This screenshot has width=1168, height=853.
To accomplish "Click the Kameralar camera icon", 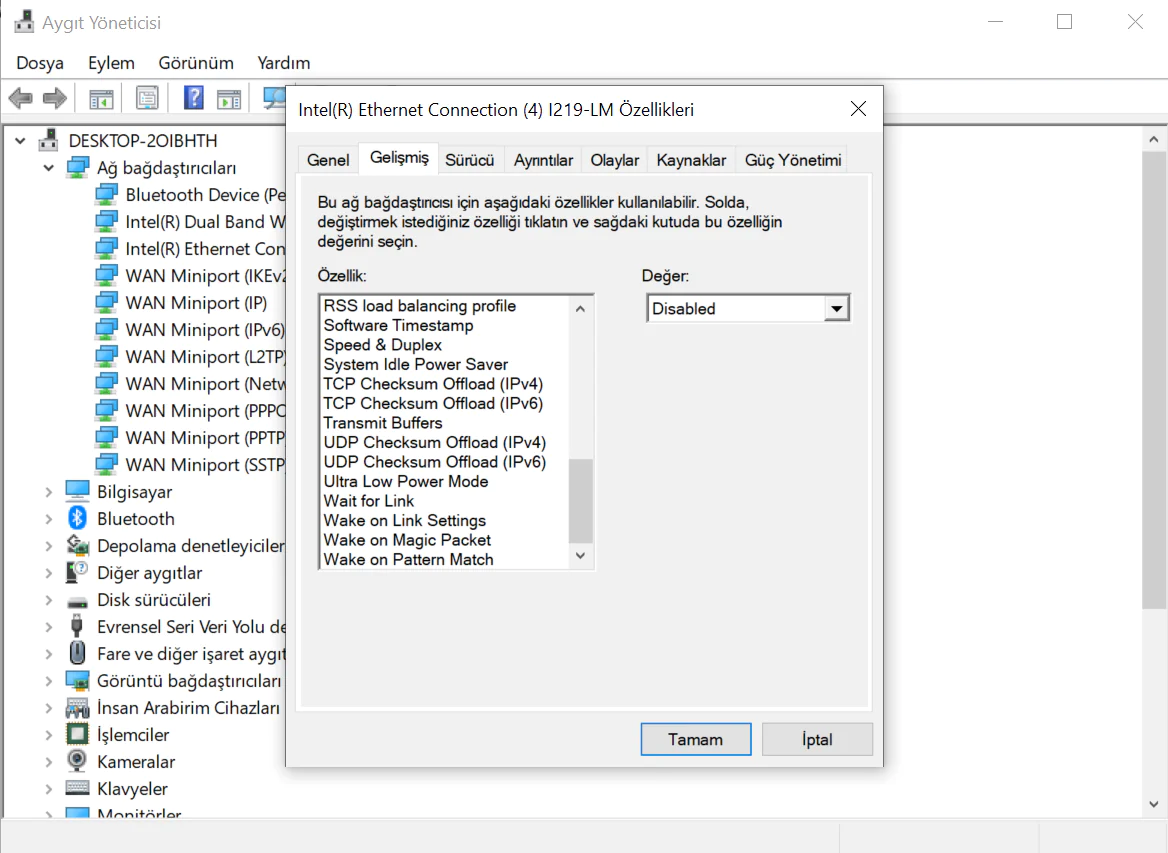I will (x=78, y=762).
